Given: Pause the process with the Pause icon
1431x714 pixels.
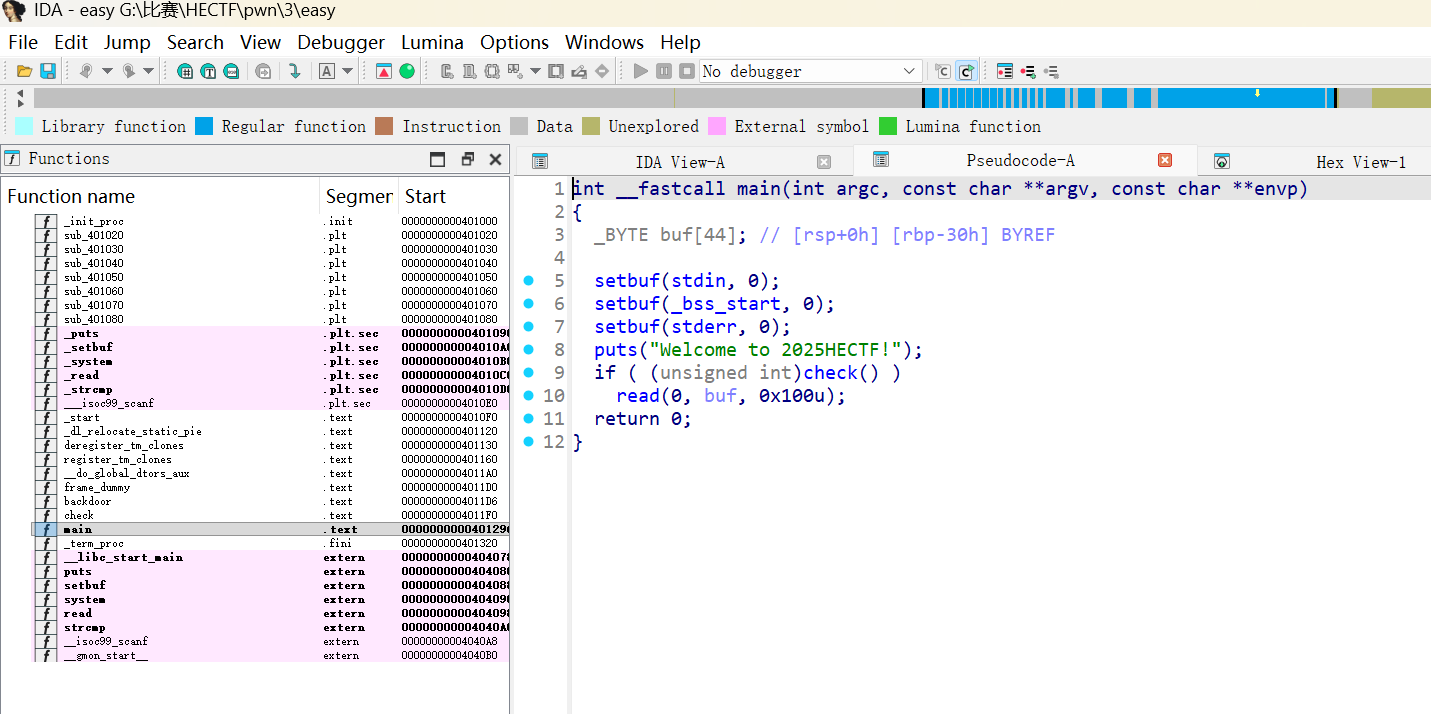Looking at the screenshot, I should tap(663, 71).
